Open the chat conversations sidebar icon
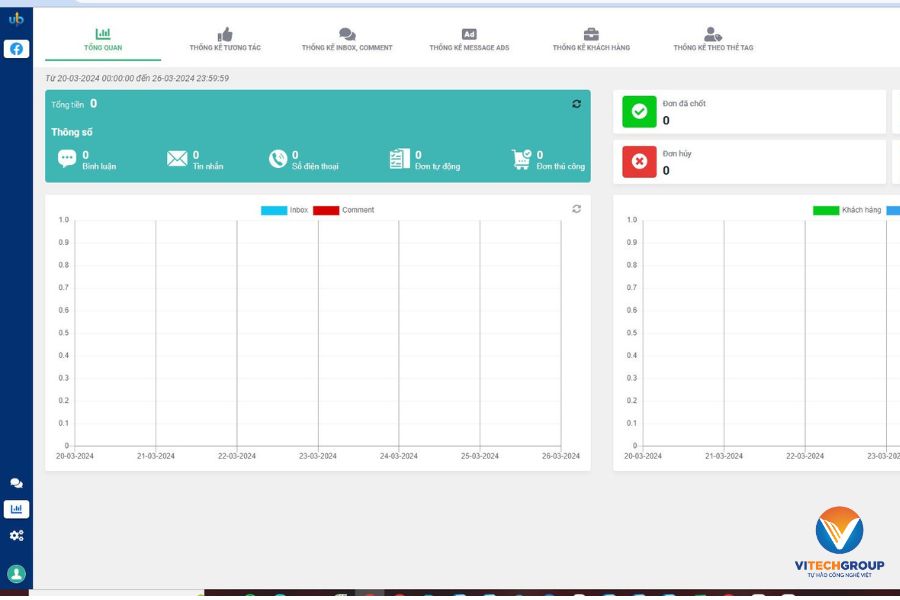The image size is (900, 600). [x=16, y=483]
